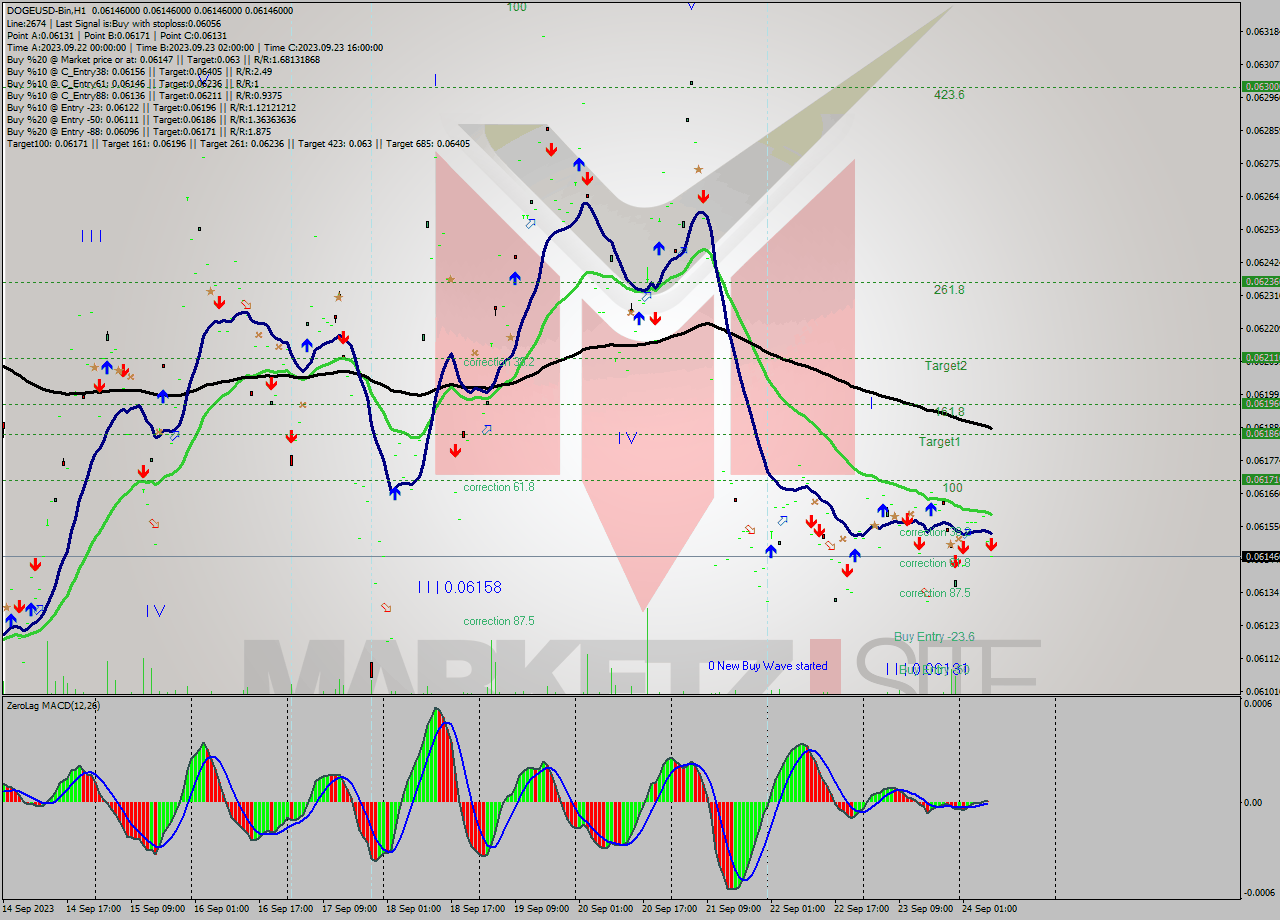Click the 423.6 Fibonacci level label
Screen dimensions: 1280x920
[949, 95]
